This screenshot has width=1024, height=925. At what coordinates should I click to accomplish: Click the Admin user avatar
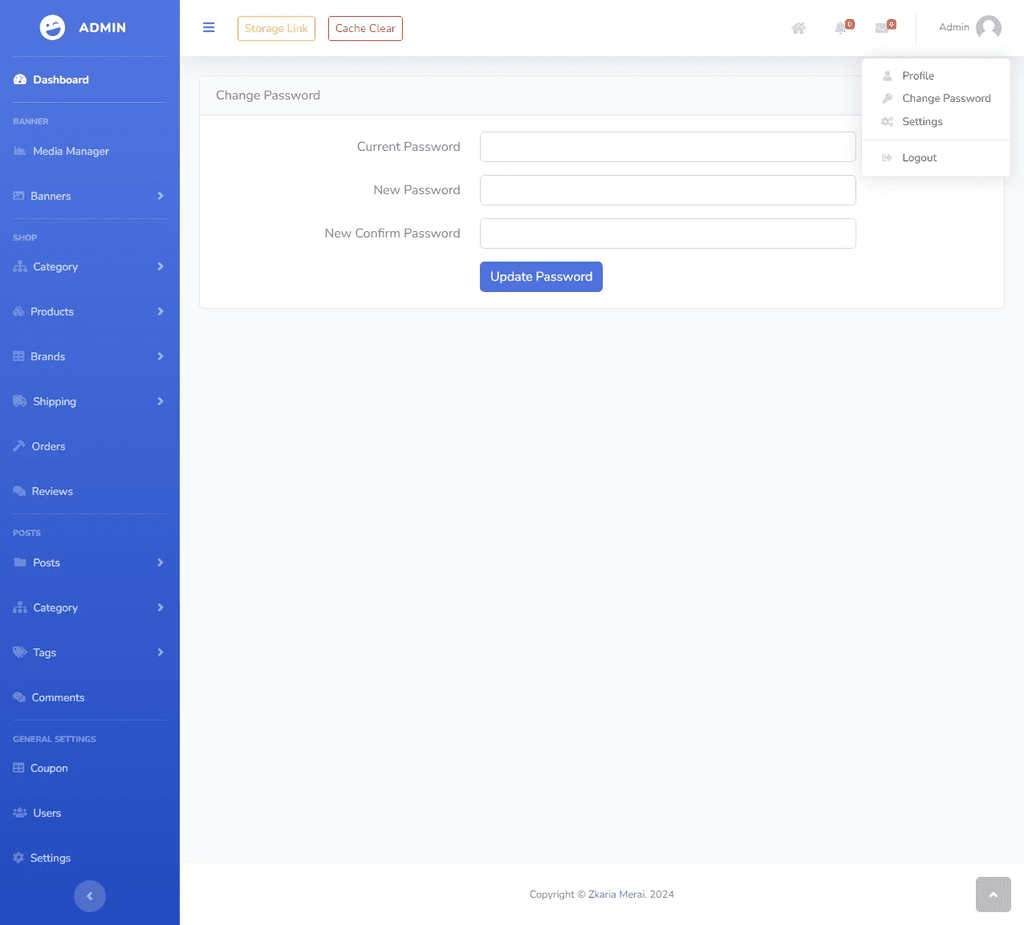tap(988, 27)
